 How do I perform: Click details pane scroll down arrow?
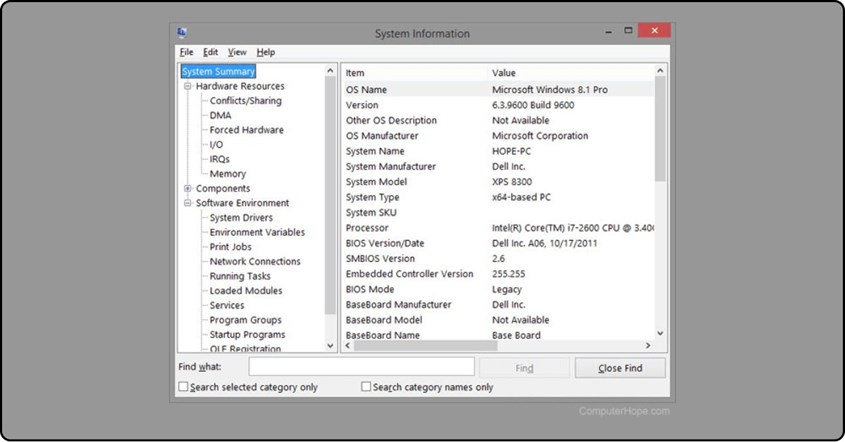coord(660,334)
